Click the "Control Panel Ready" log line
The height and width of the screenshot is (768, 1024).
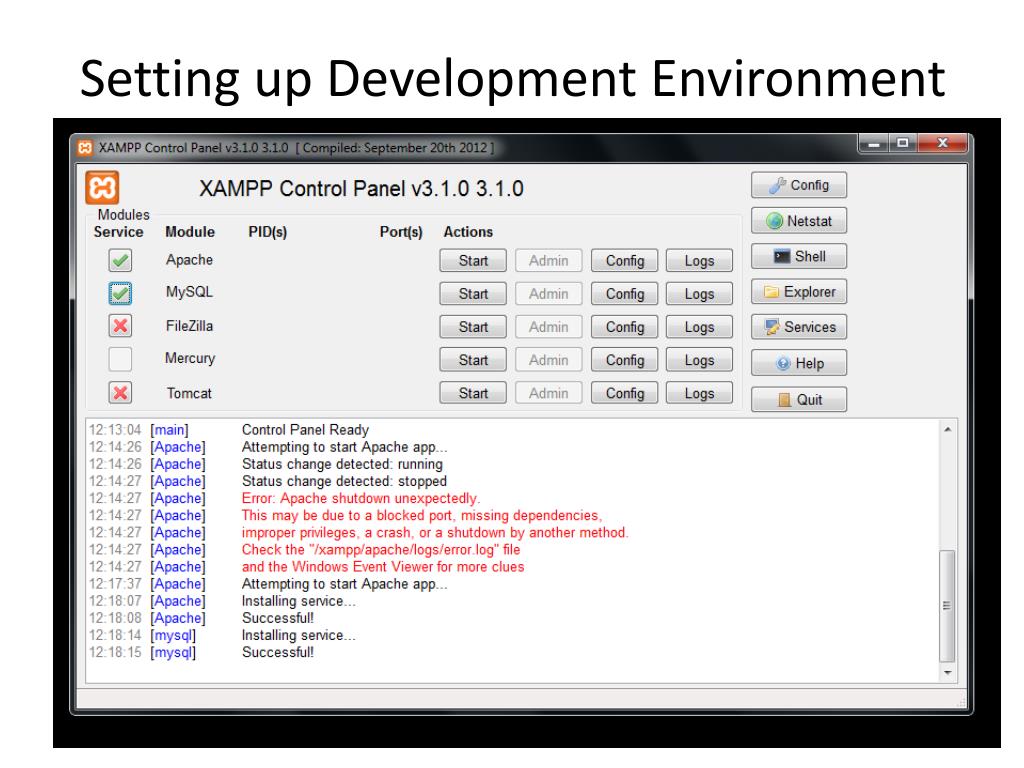pyautogui.click(x=306, y=430)
